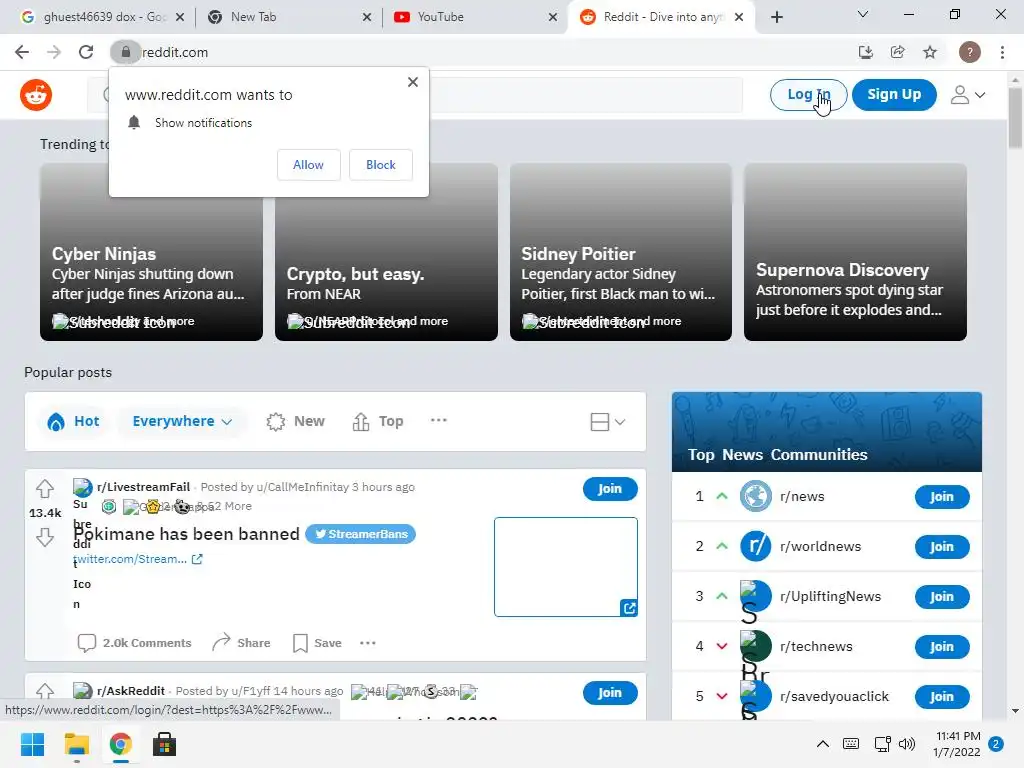Open the volume control in system tray

(906, 744)
